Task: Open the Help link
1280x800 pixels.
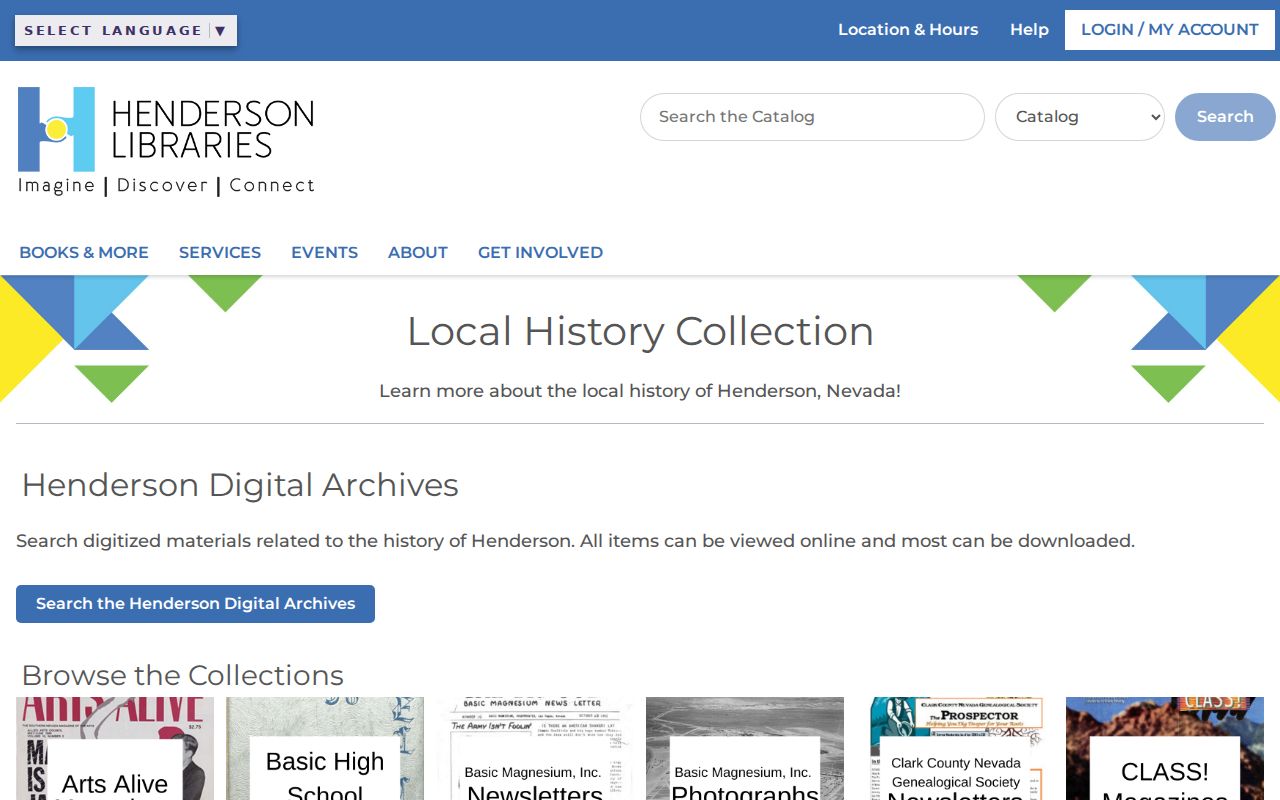Action: [1029, 30]
